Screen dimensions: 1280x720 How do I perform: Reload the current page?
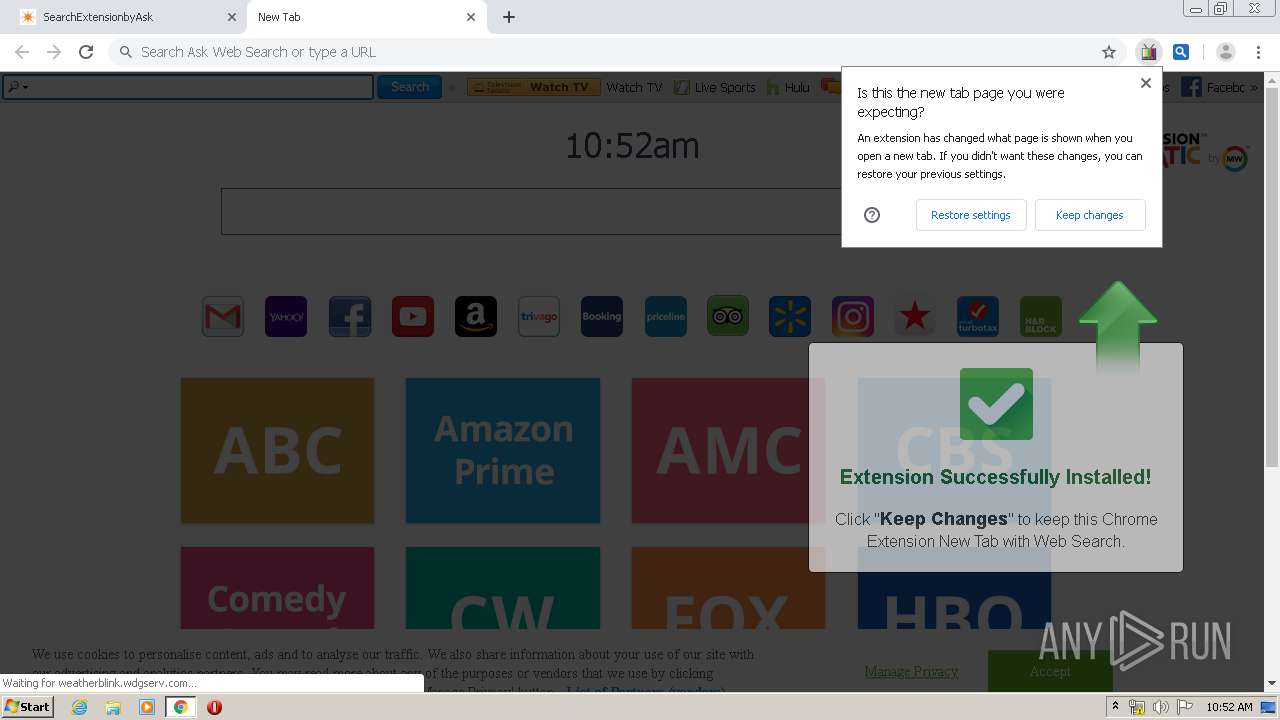[86, 52]
